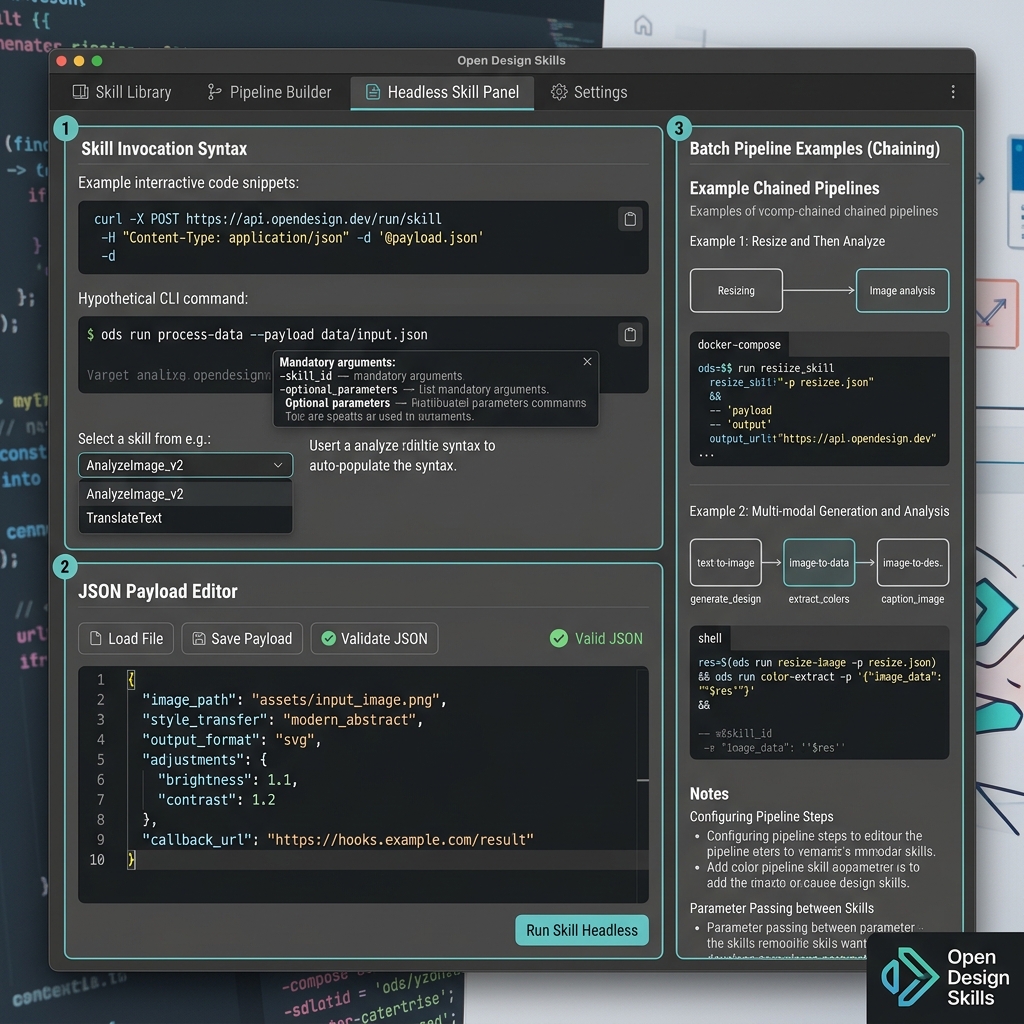Click the "Configuring Pipeline Steps" notes heading

pos(761,816)
